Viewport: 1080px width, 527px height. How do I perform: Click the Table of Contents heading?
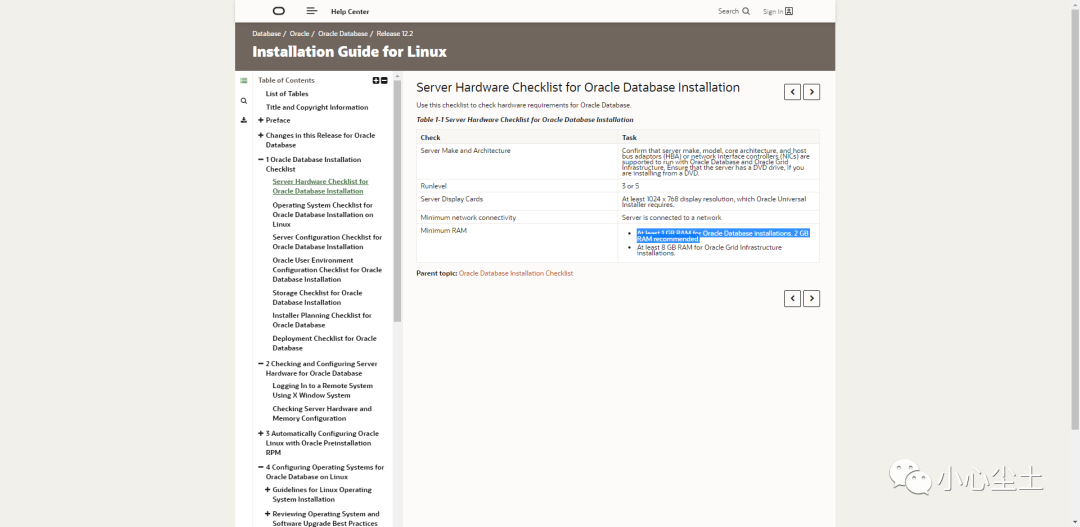(286, 81)
